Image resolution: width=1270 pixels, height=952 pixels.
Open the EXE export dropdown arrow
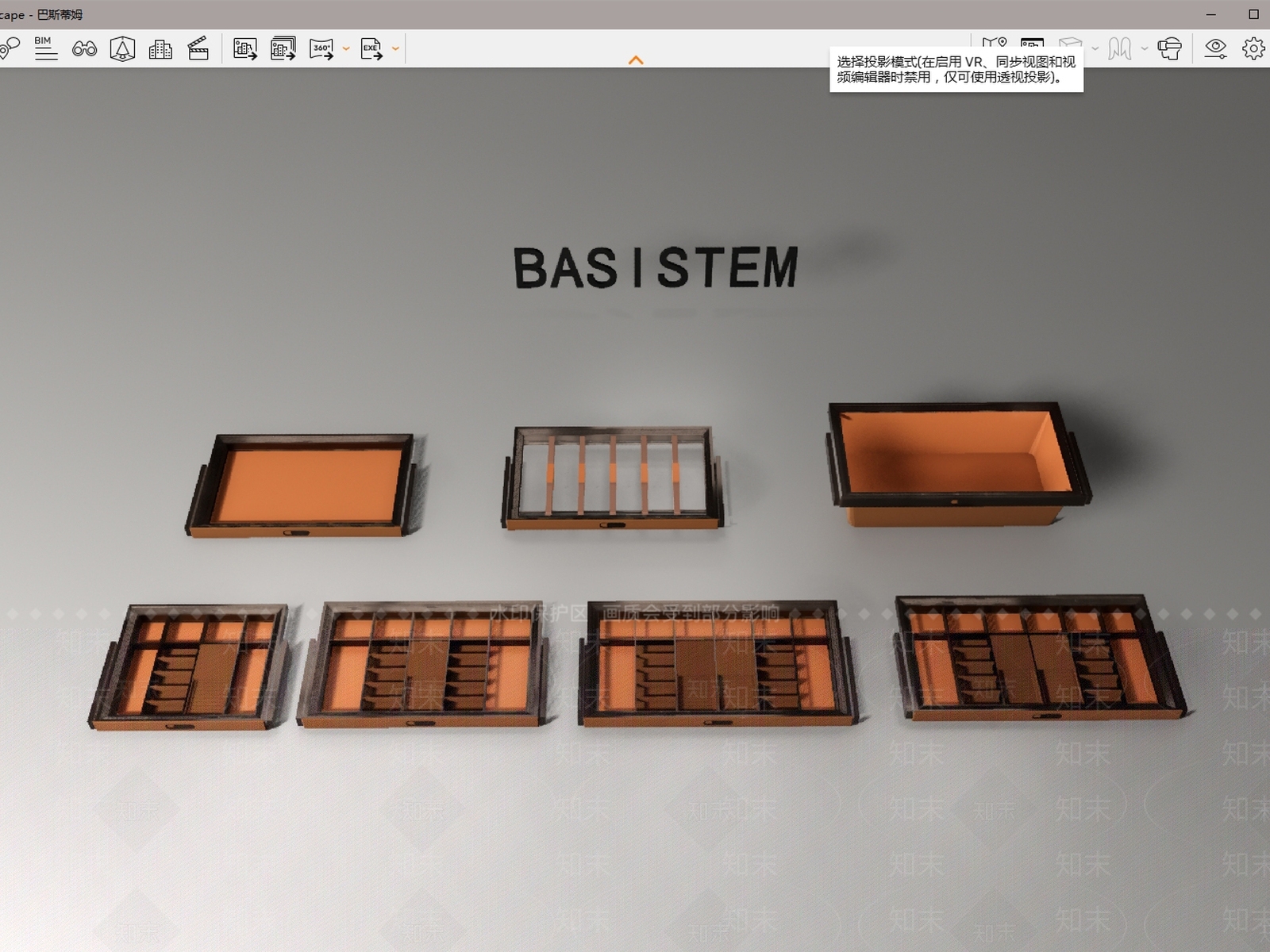(395, 49)
